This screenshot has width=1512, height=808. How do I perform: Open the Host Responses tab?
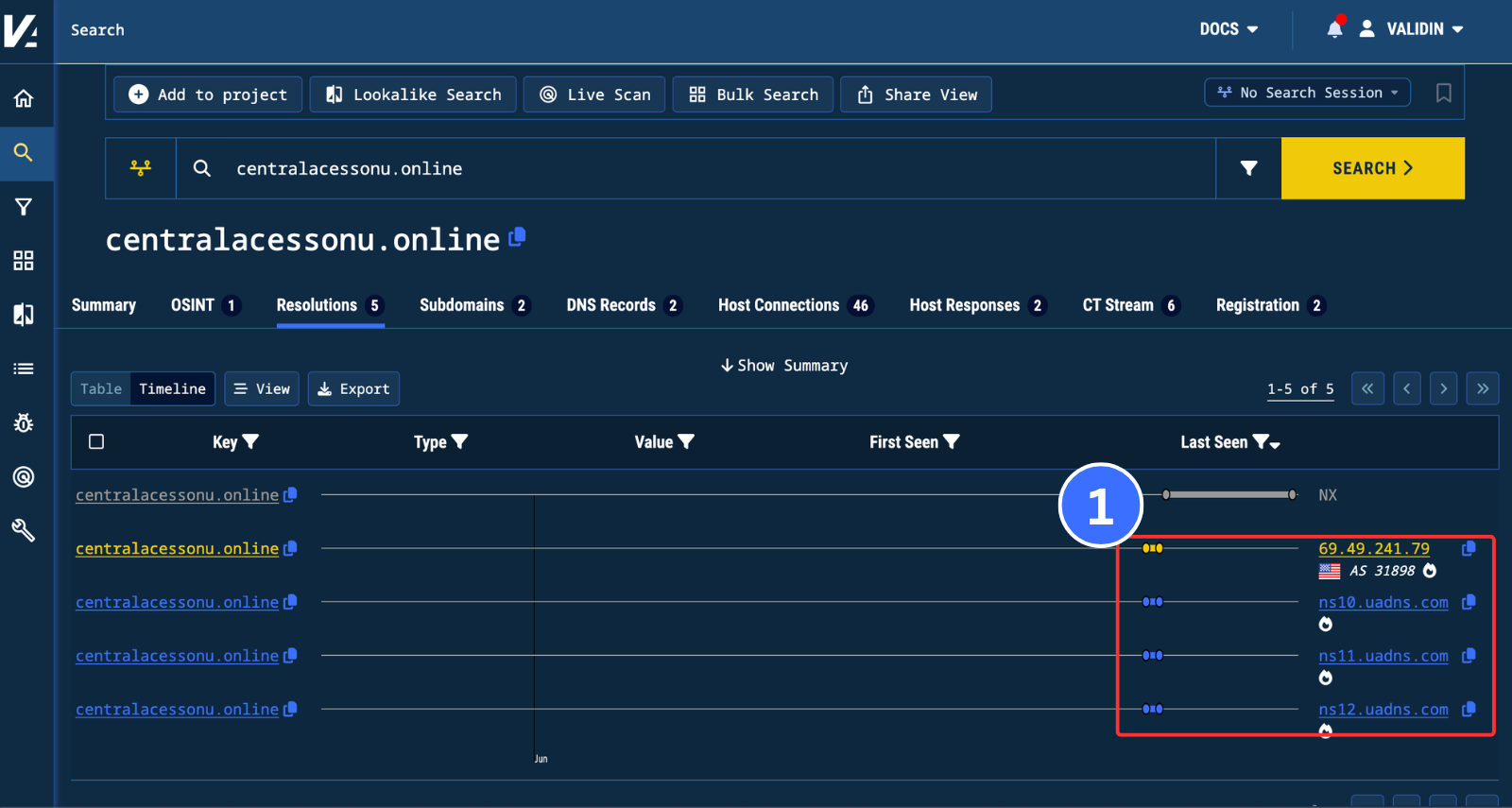[978, 305]
